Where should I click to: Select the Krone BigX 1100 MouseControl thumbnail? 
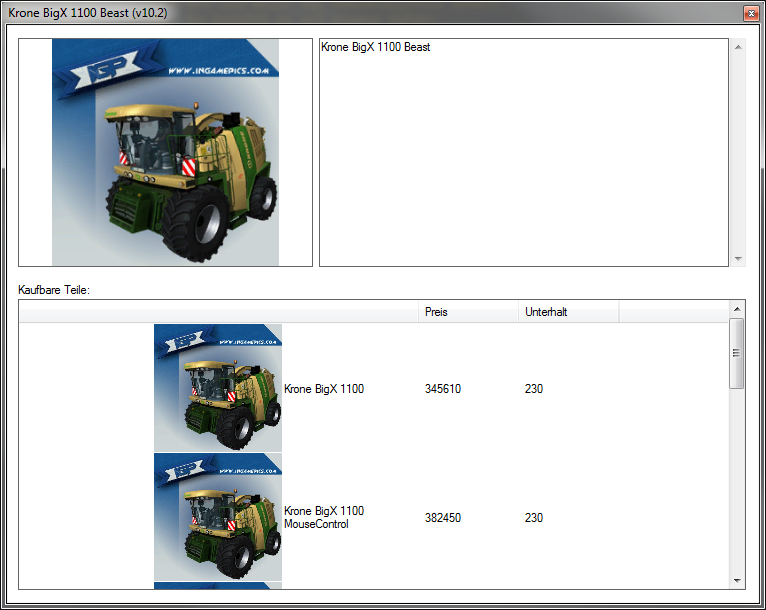[x=218, y=517]
